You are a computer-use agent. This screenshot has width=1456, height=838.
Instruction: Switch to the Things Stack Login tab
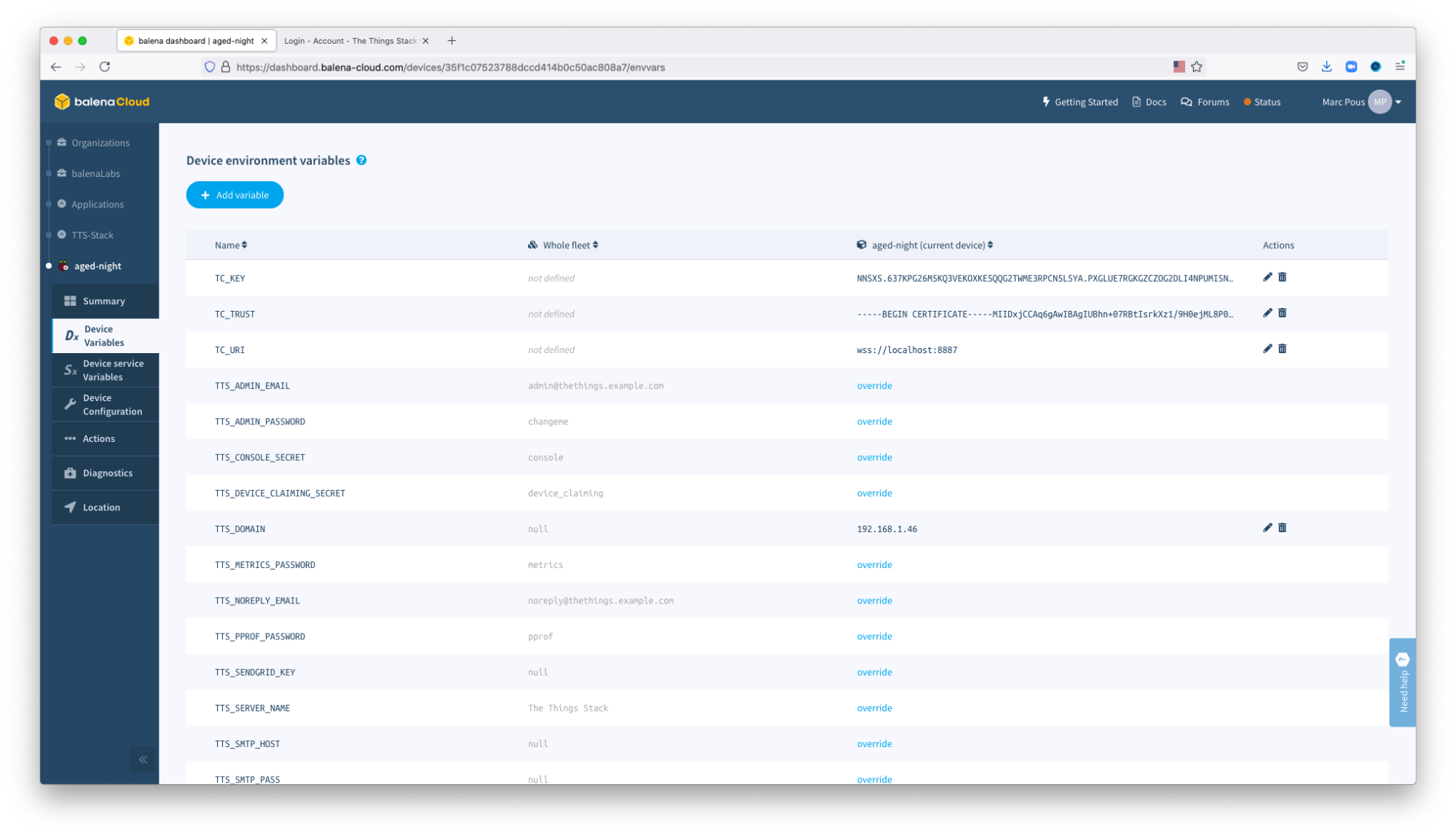coord(350,41)
